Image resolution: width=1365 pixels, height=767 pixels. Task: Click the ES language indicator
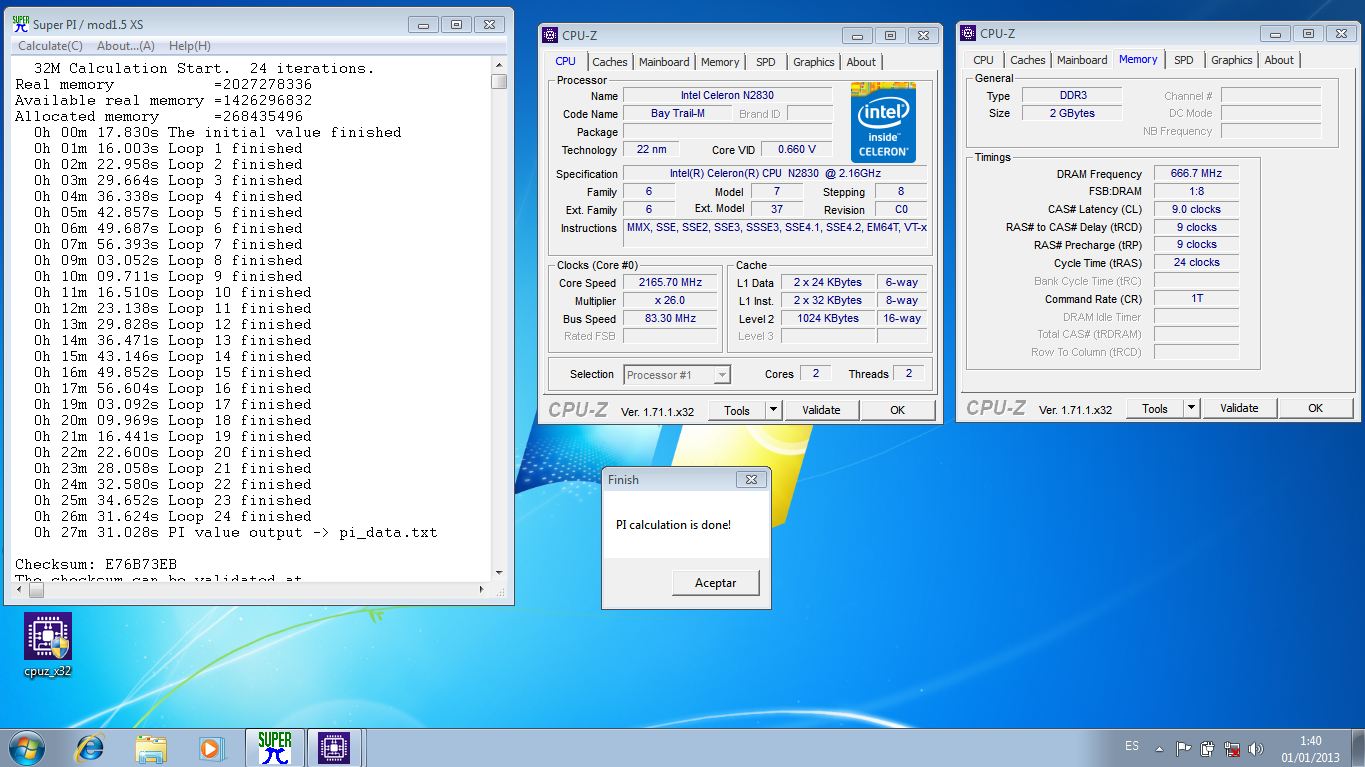tap(1131, 747)
